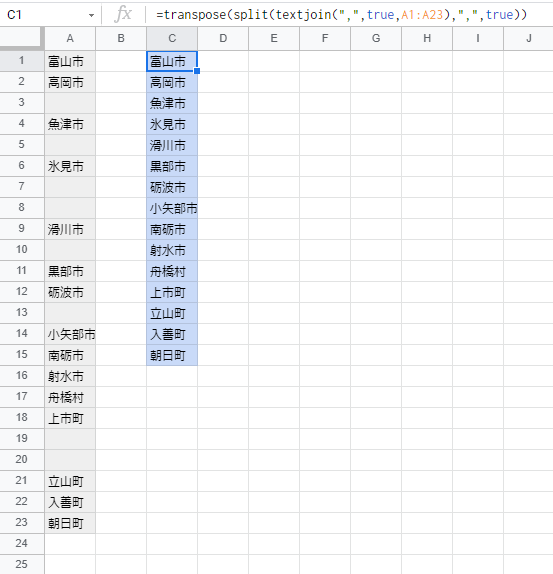This screenshot has width=553, height=574.
Task: Click cell A4 containing 魚津市
Action: (70, 124)
